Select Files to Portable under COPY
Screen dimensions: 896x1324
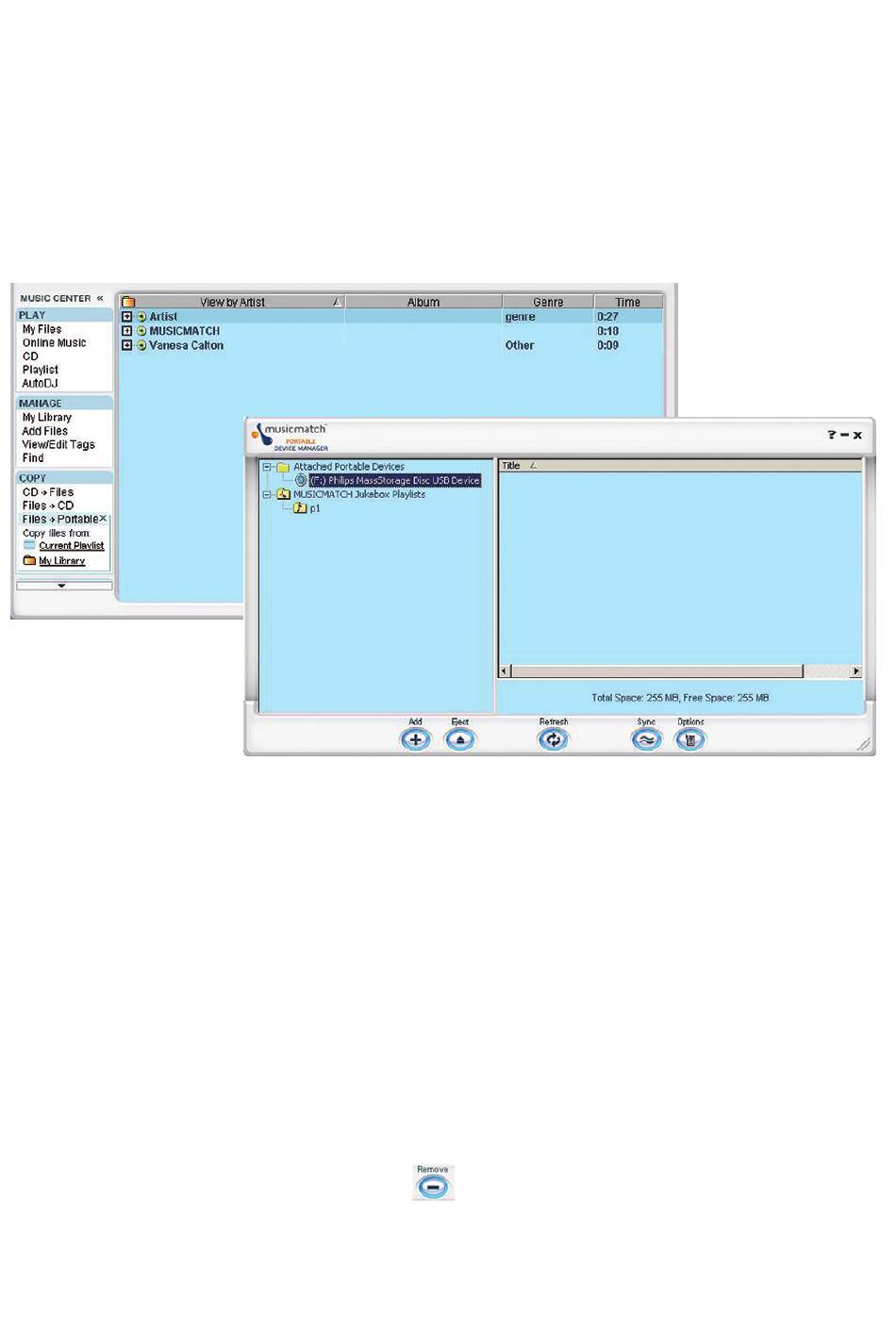[x=60, y=519]
